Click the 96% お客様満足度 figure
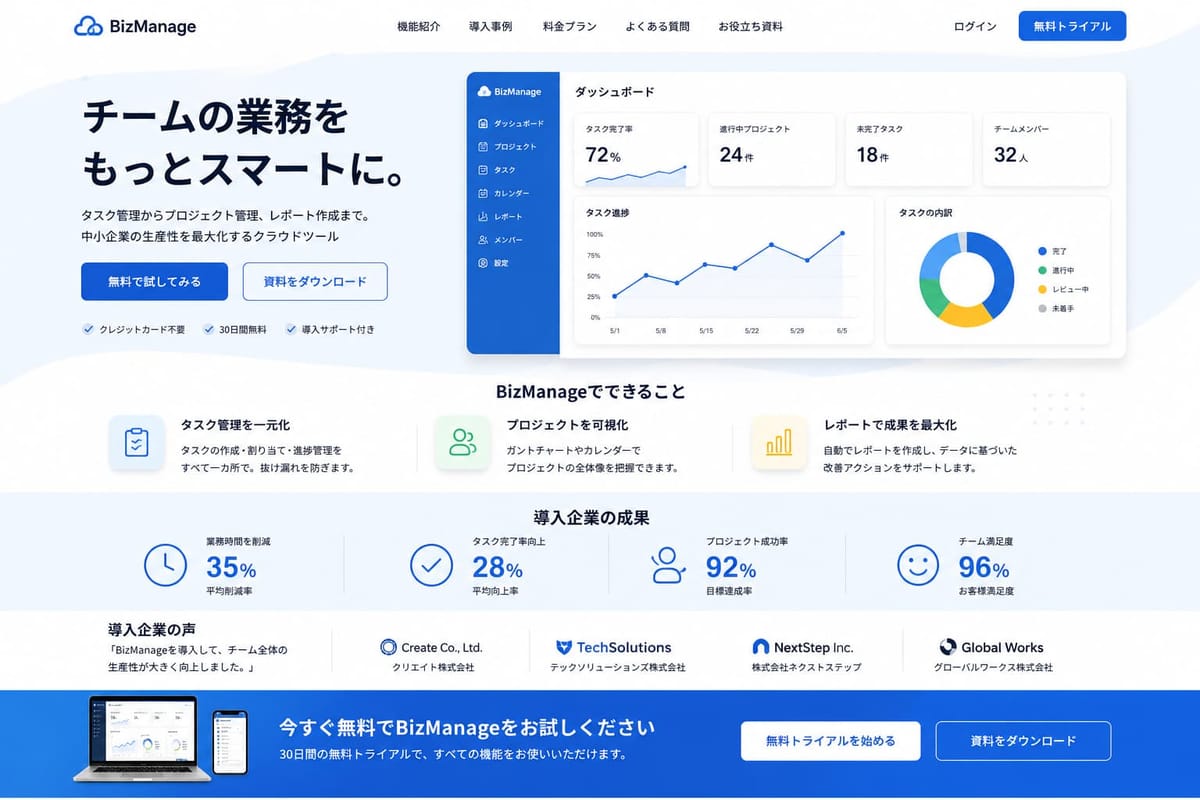 [x=984, y=568]
